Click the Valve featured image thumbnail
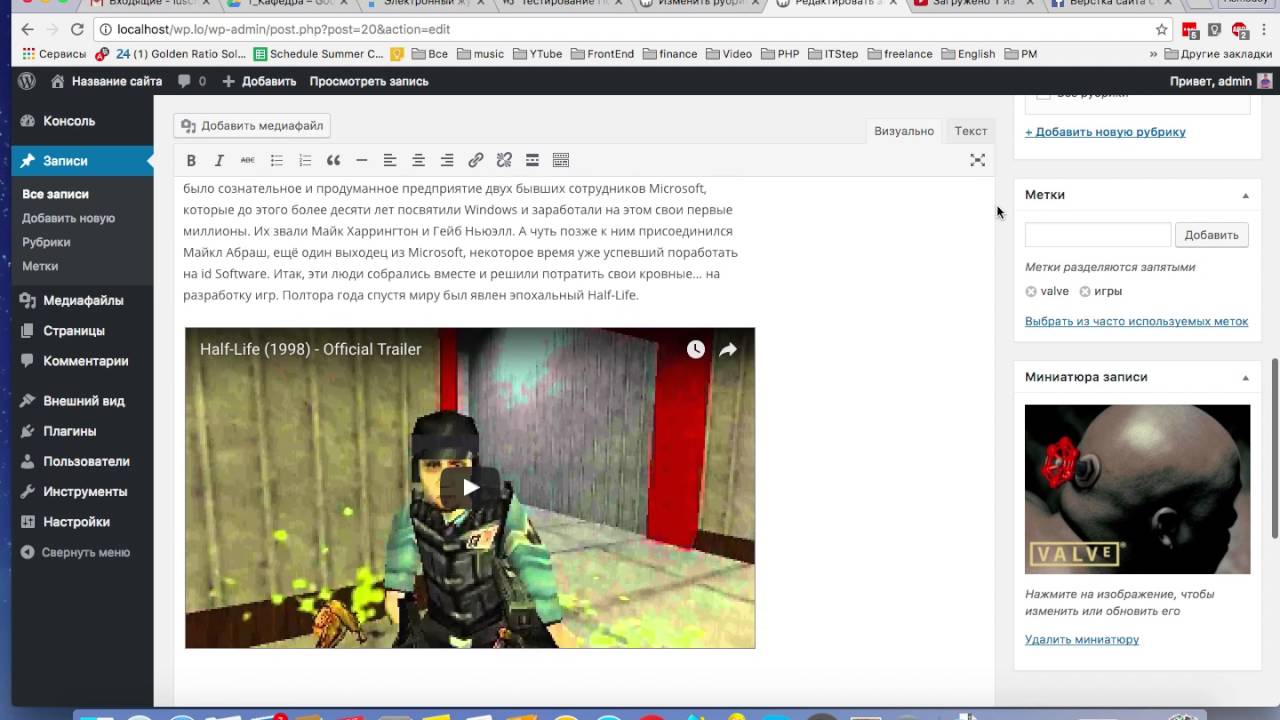Screen dimensions: 1280x720 point(1137,489)
